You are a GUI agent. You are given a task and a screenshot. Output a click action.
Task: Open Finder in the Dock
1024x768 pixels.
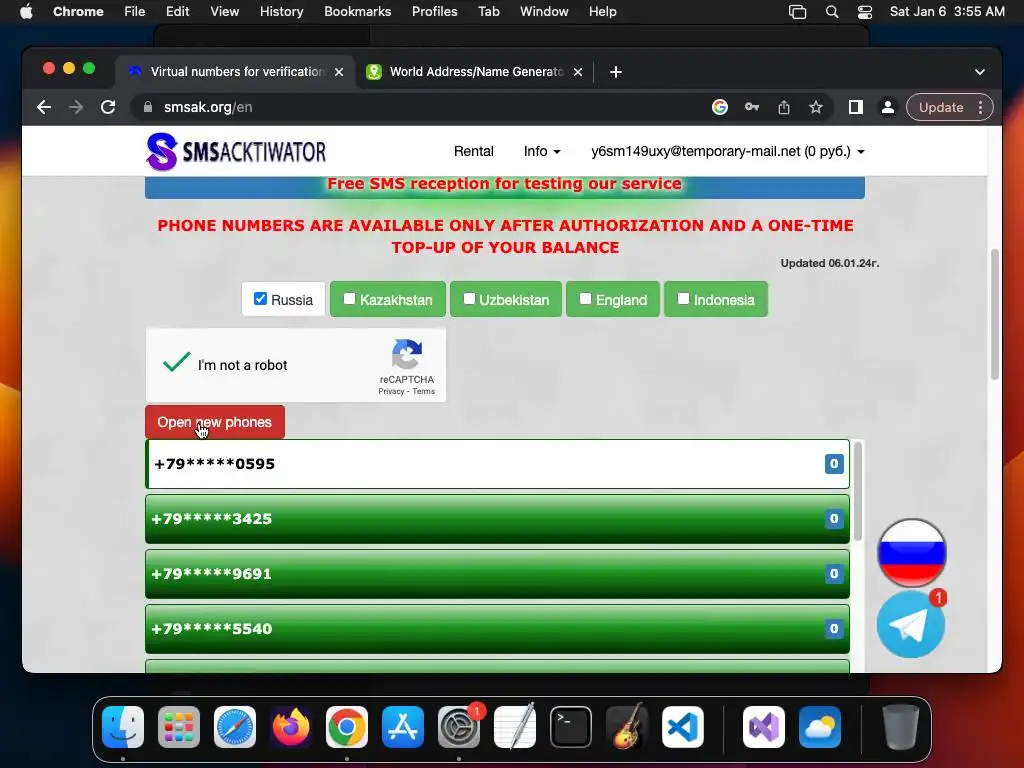[123, 727]
